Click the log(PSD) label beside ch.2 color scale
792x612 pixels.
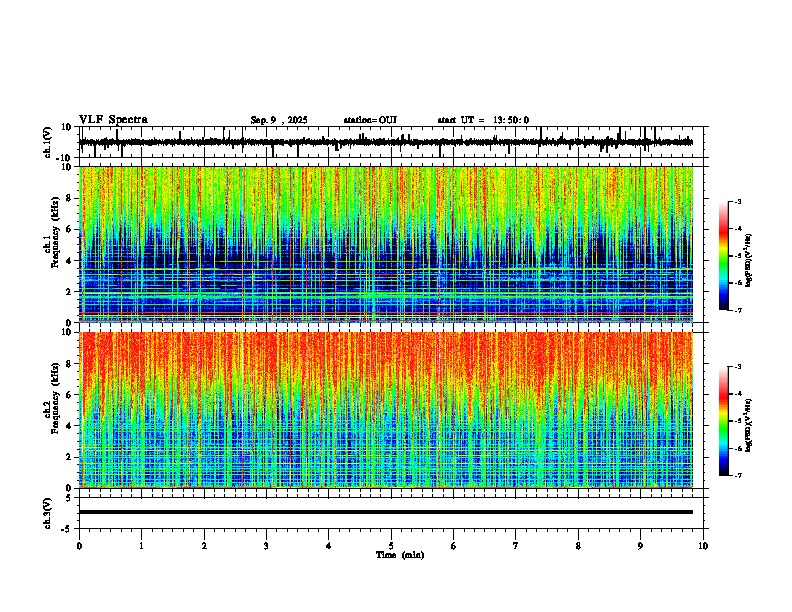pyautogui.click(x=749, y=426)
